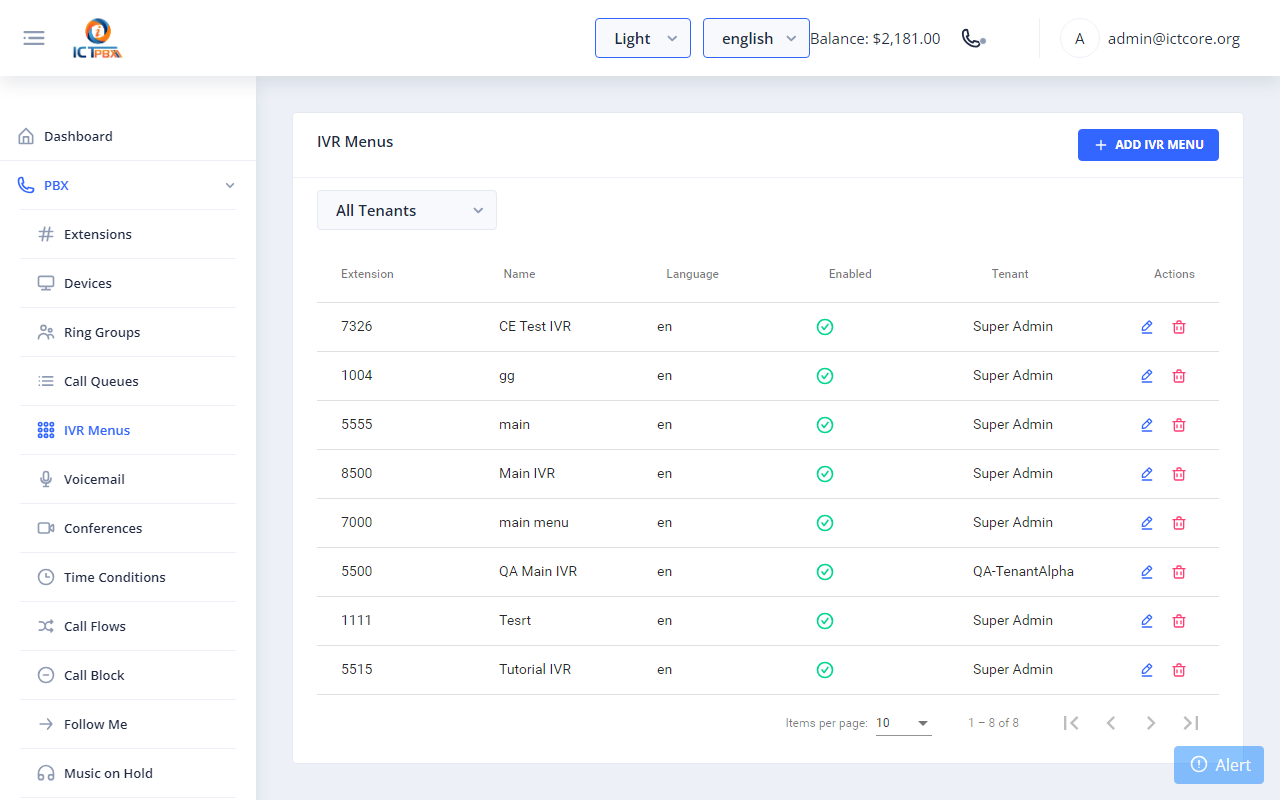
Task: Delete the CE Test IVR menu
Action: click(x=1179, y=327)
